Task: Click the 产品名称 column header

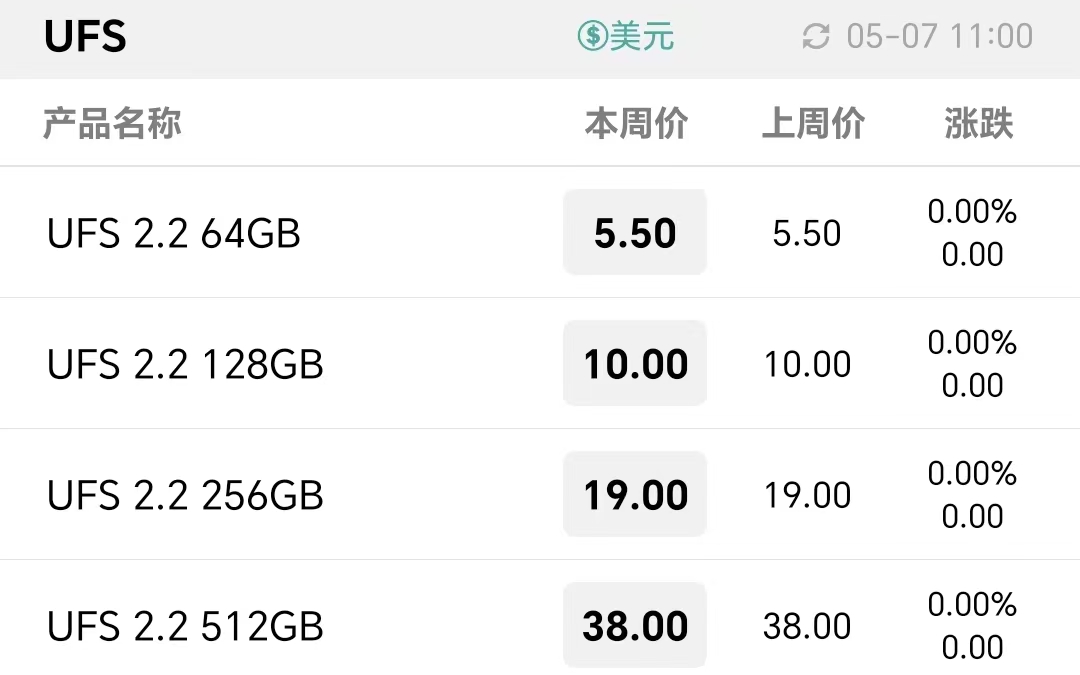Action: pyautogui.click(x=112, y=123)
